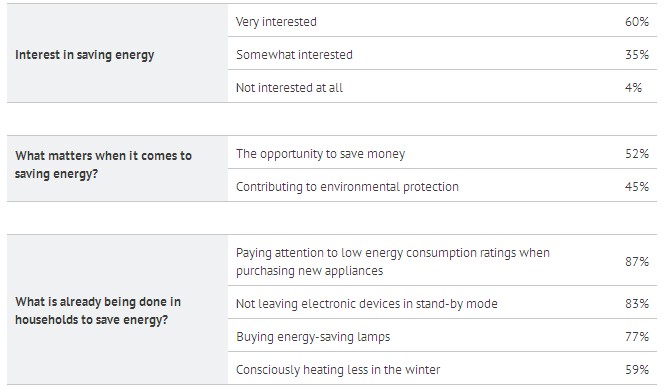Click the 60% value

(636, 22)
